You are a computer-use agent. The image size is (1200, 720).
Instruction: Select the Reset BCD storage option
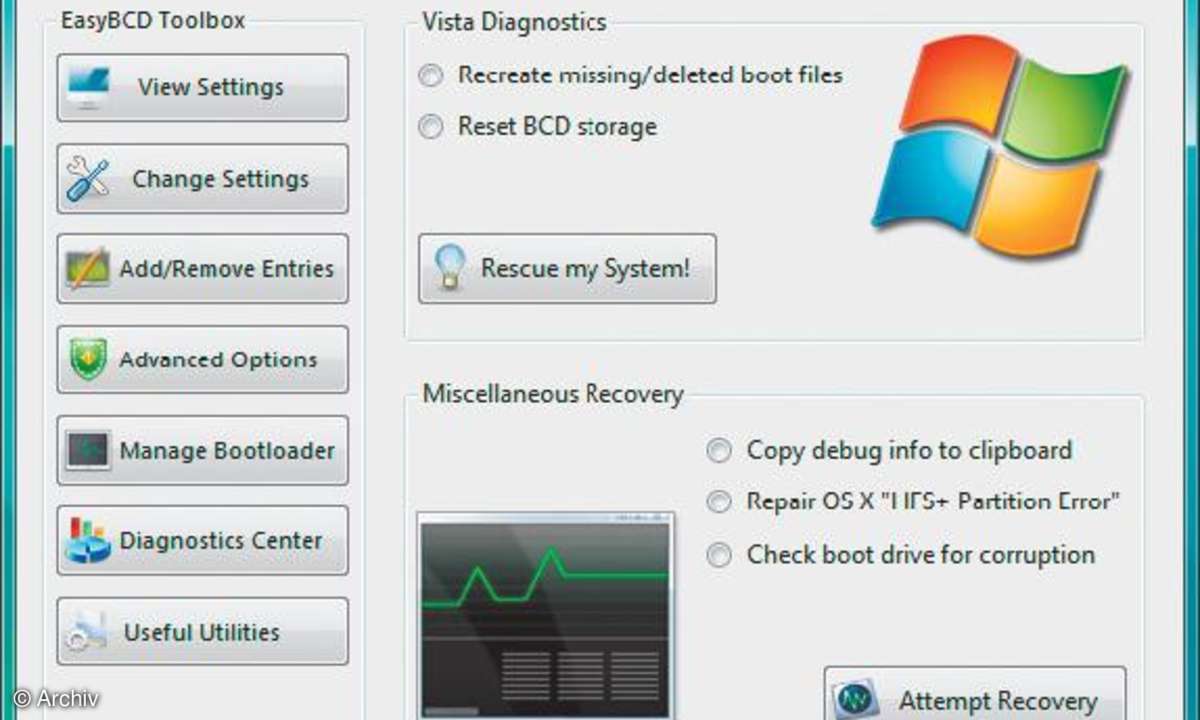539,127
